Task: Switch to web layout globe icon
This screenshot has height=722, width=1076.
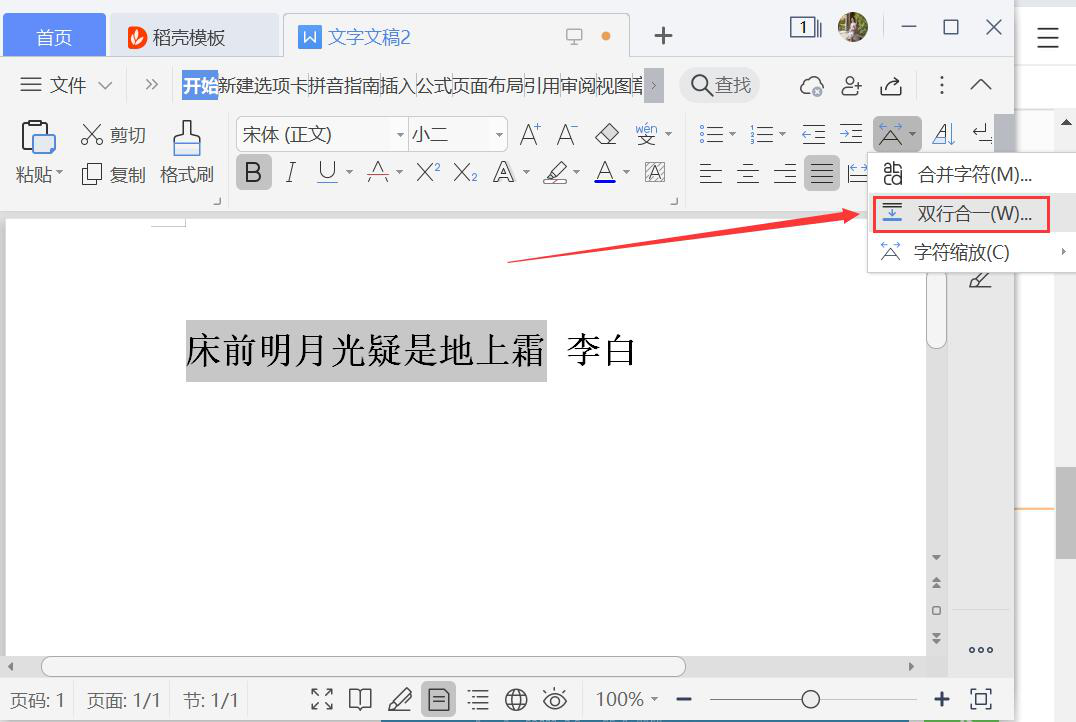Action: [516, 699]
